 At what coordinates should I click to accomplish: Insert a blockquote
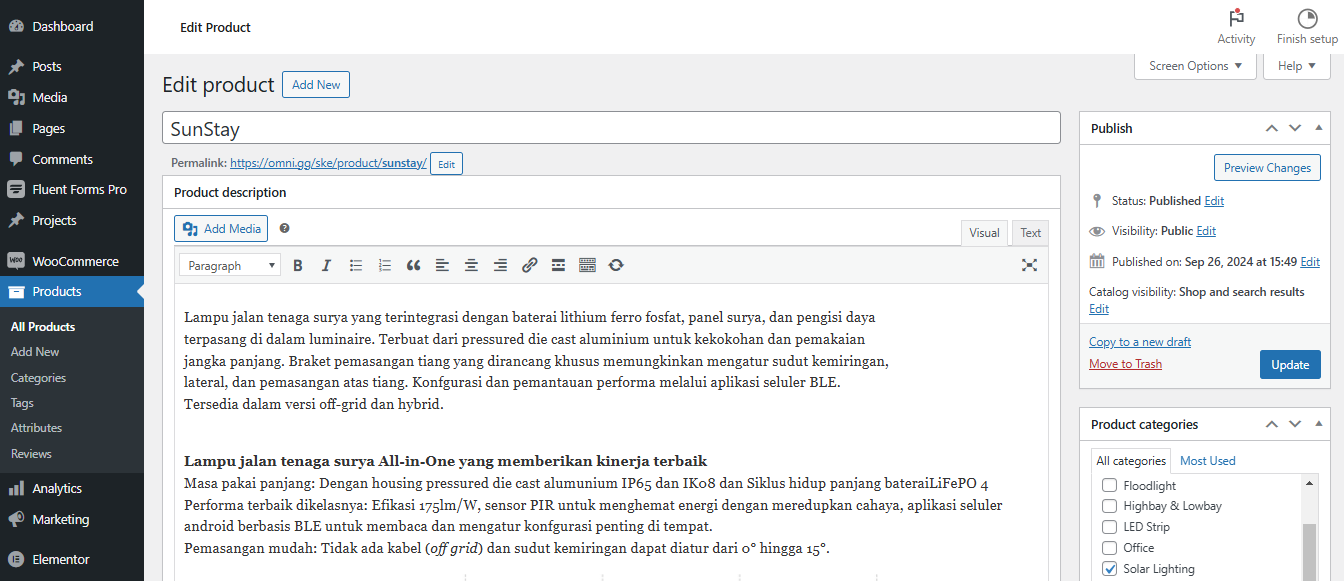tap(413, 265)
